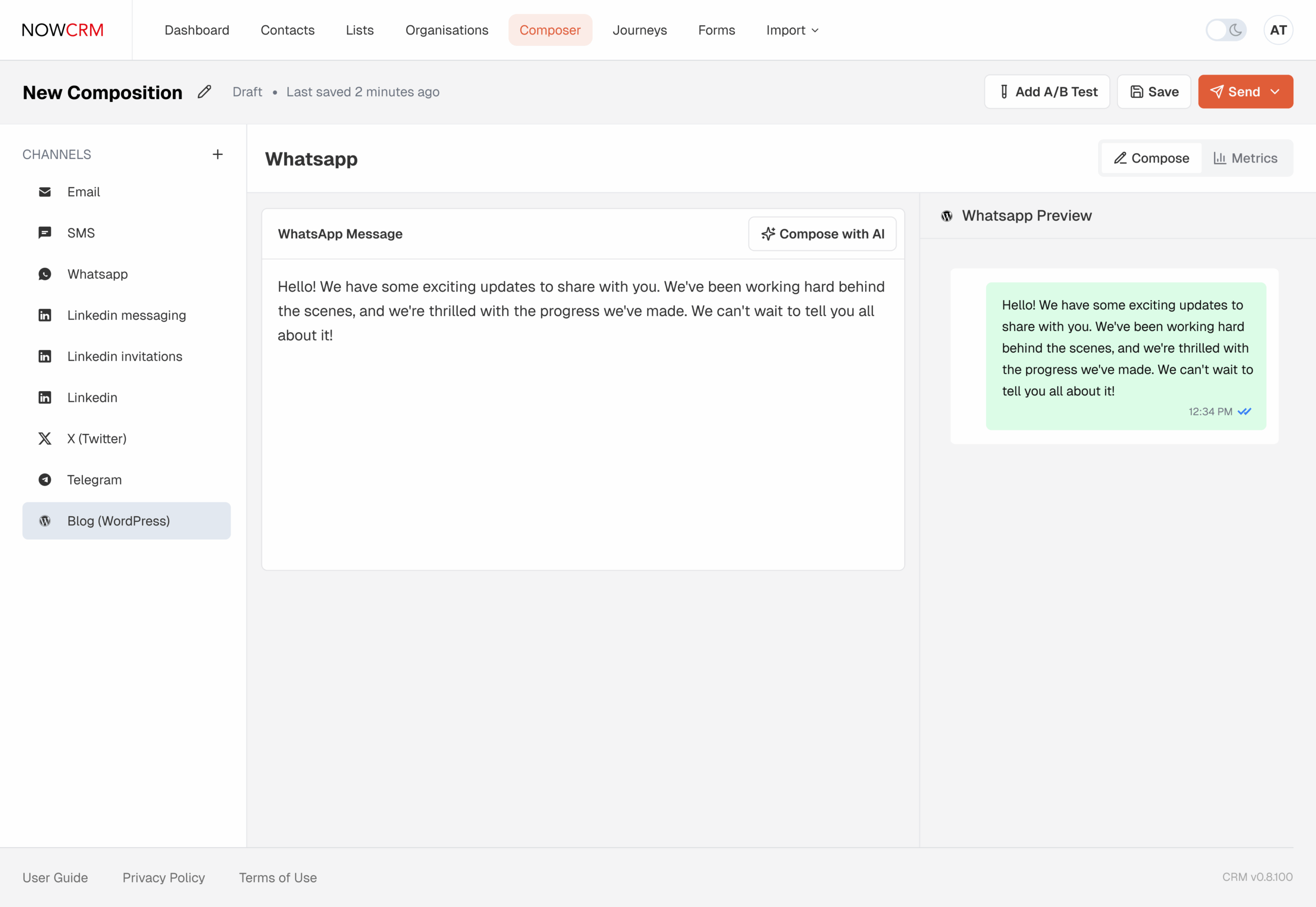Select the Linkedin channel label in sidebar

pos(92,398)
